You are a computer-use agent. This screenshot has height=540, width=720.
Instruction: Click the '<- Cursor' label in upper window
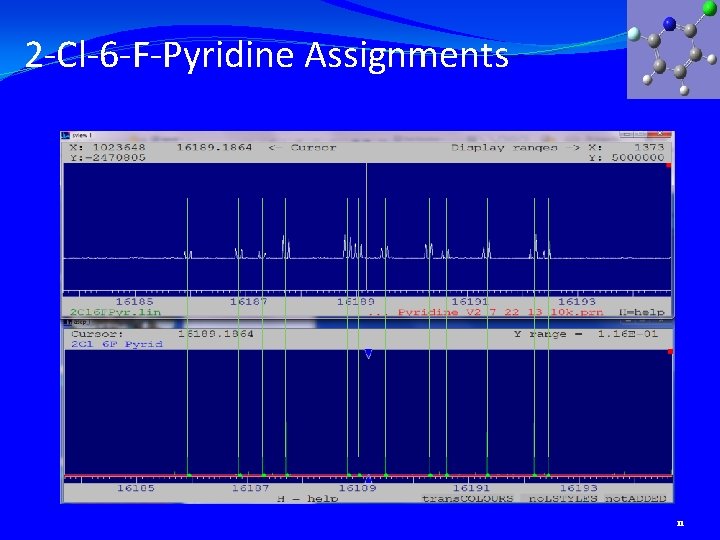click(302, 147)
